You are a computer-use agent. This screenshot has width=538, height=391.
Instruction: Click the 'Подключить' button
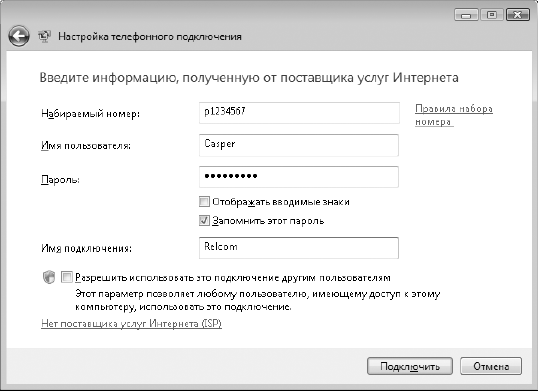tap(410, 366)
